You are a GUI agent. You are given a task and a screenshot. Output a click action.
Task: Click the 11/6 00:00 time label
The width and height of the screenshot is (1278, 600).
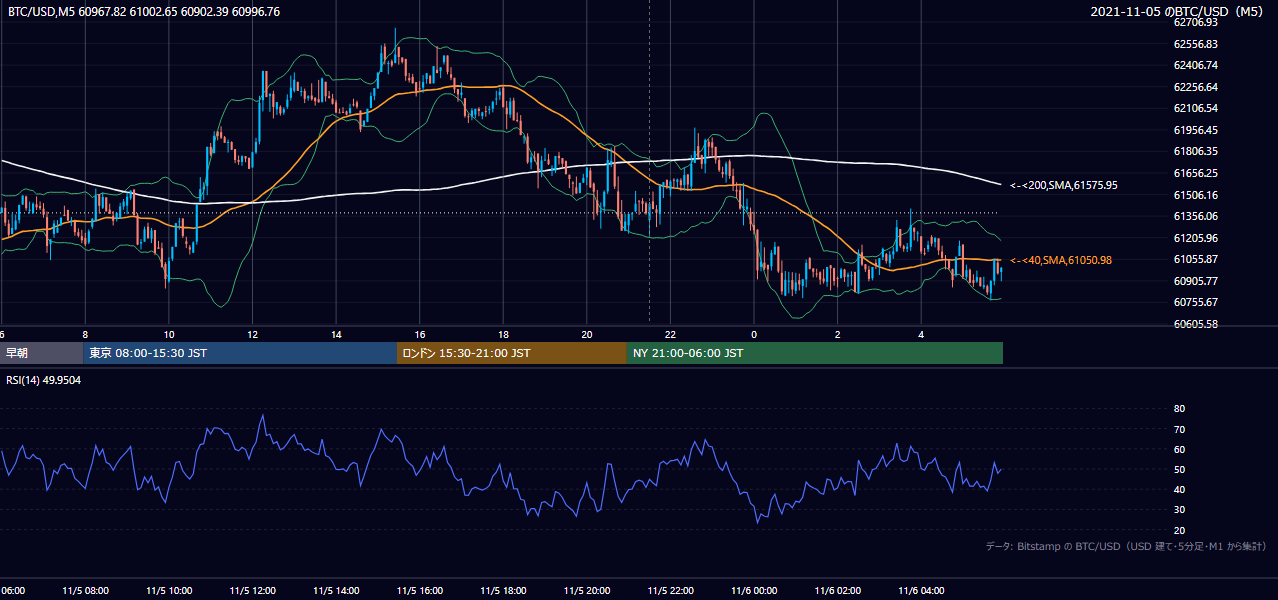click(x=754, y=590)
